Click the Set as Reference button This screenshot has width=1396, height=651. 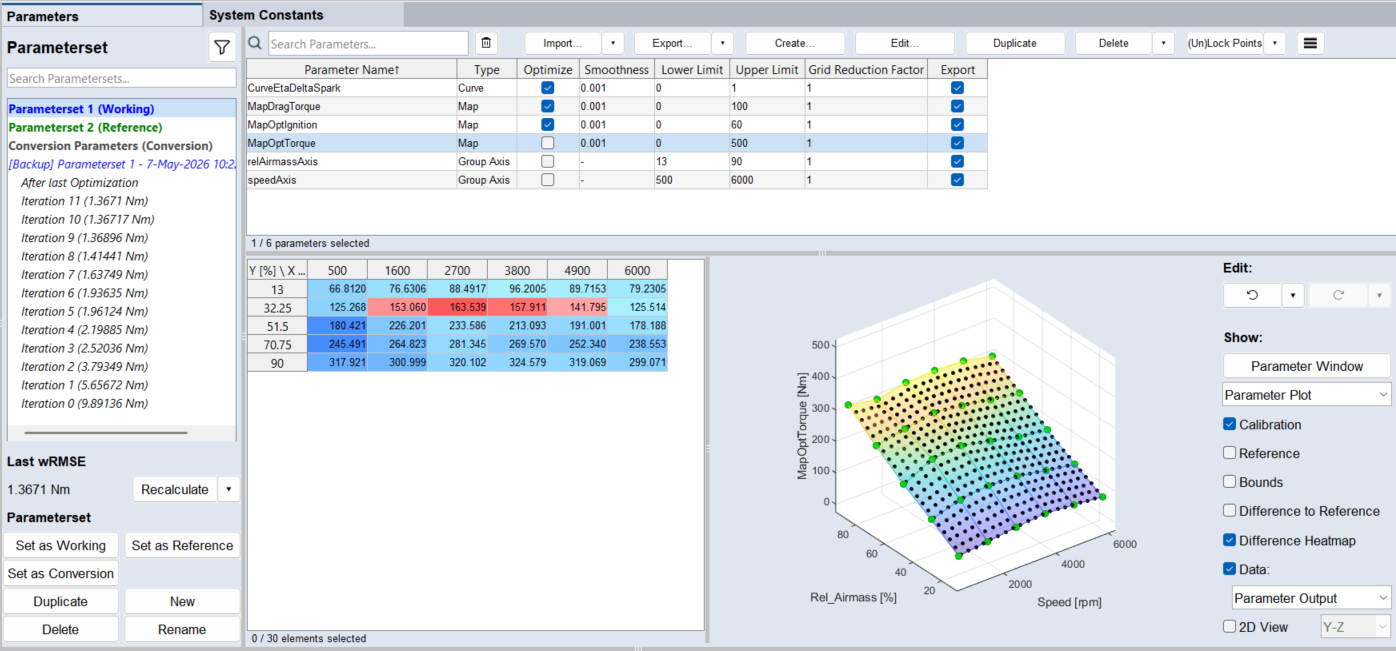click(x=182, y=545)
